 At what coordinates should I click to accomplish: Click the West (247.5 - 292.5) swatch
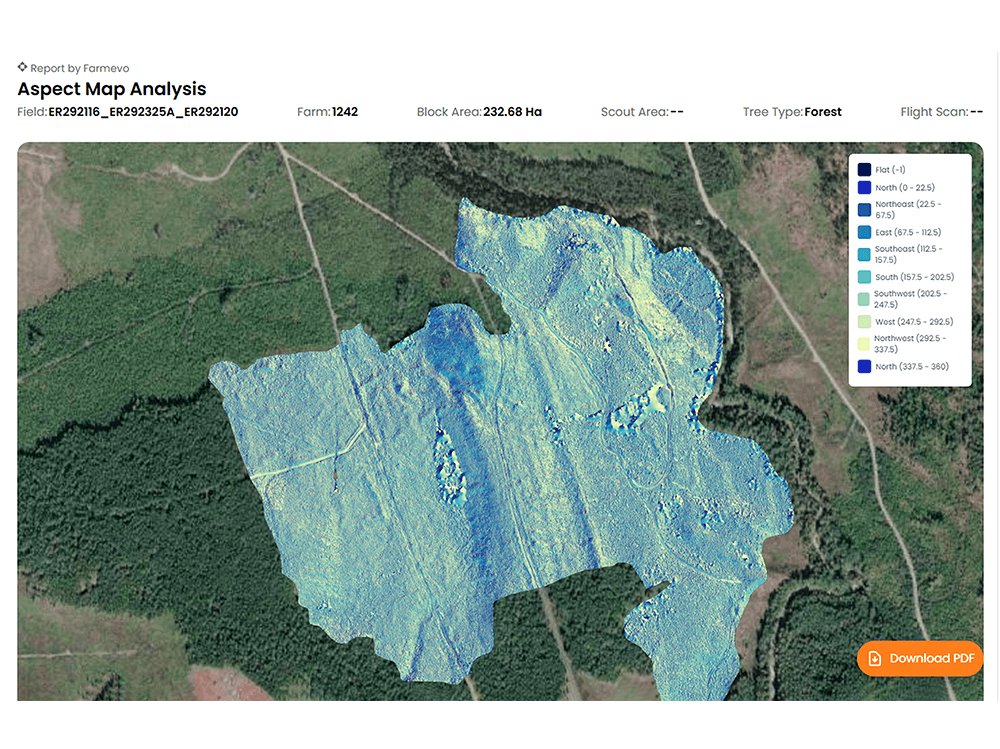pos(864,322)
